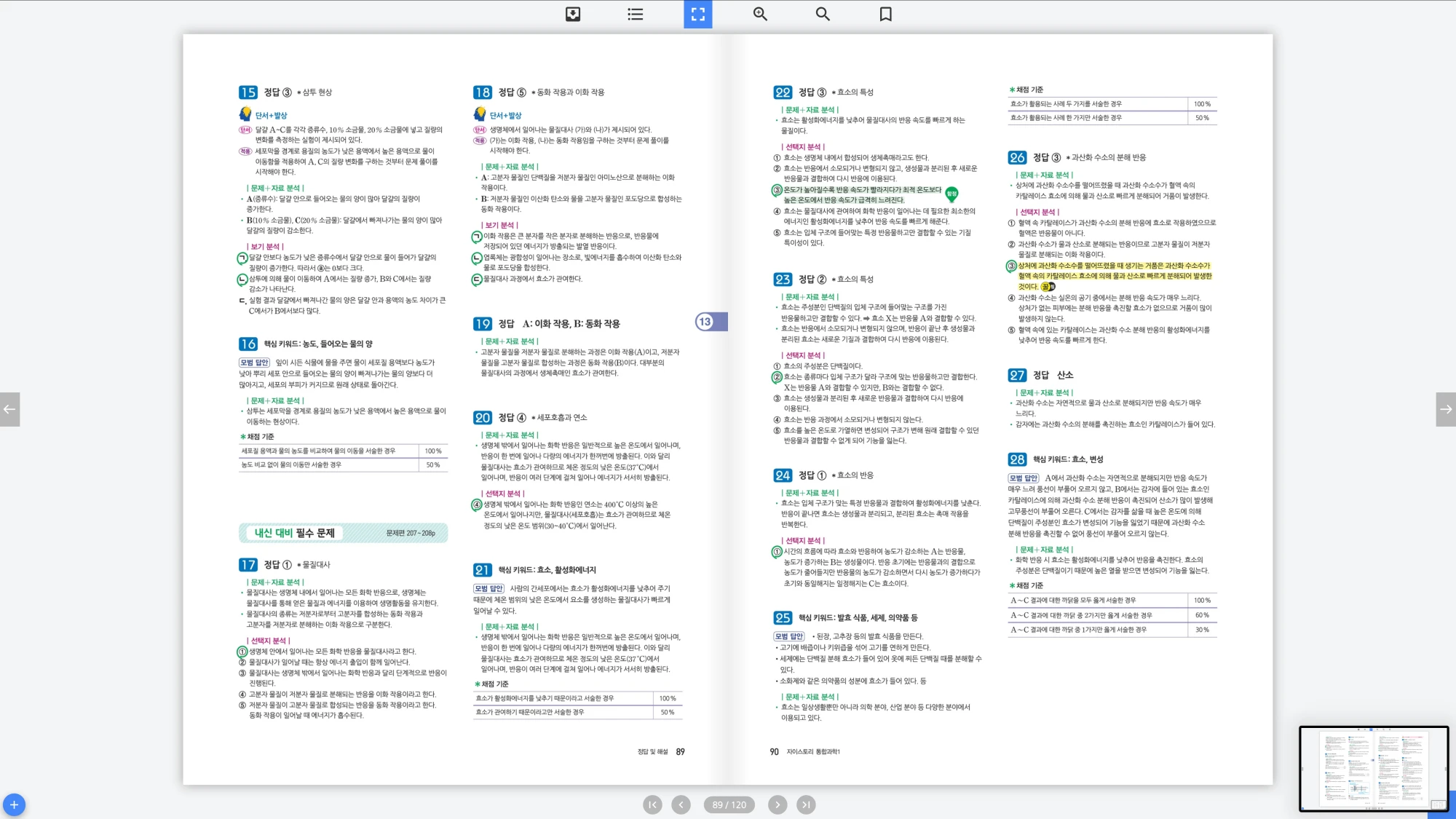Image resolution: width=1456 pixels, height=819 pixels.
Task: Click the right edge forward arrow
Action: [x=1446, y=409]
